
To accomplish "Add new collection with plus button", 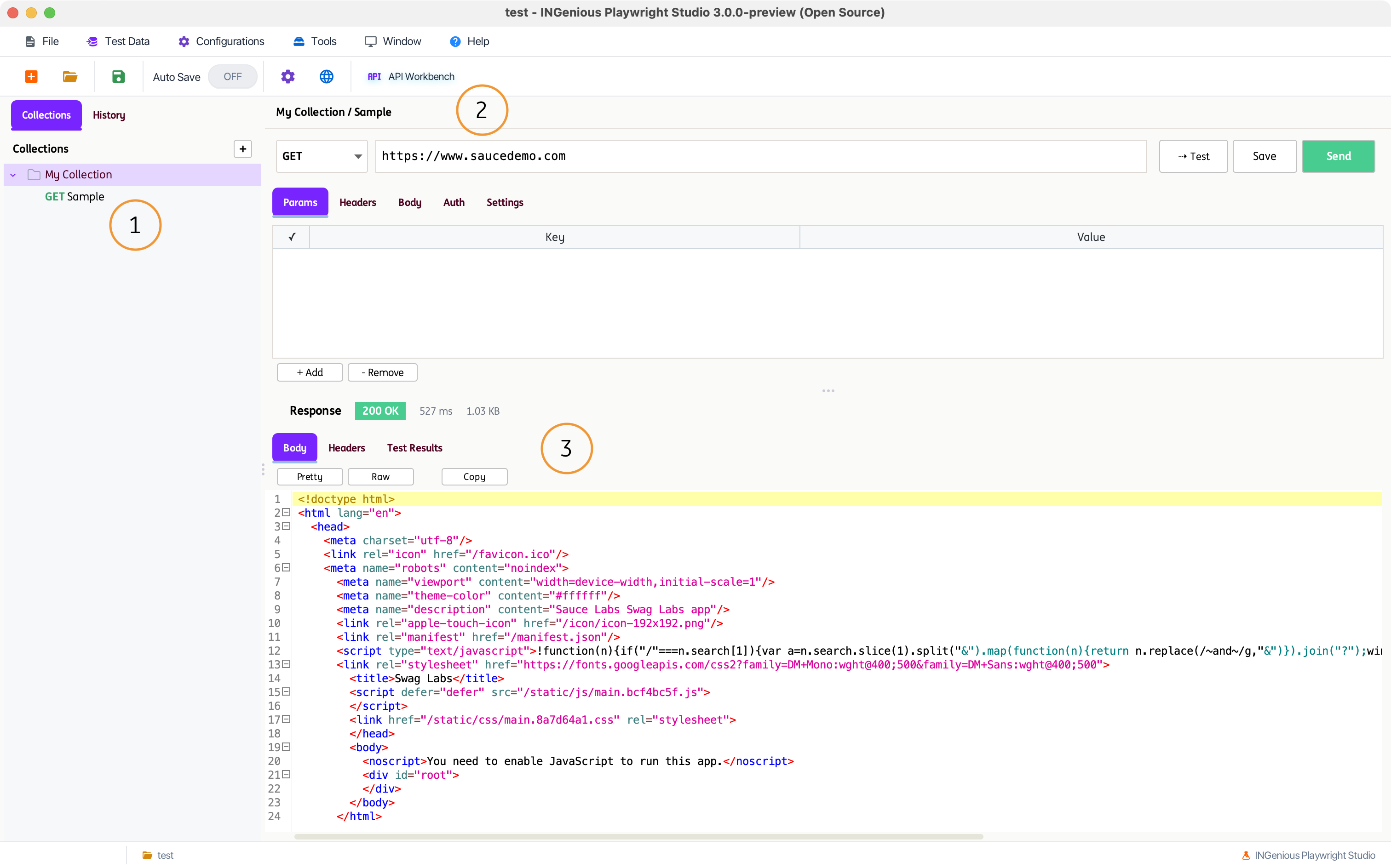I will (243, 149).
